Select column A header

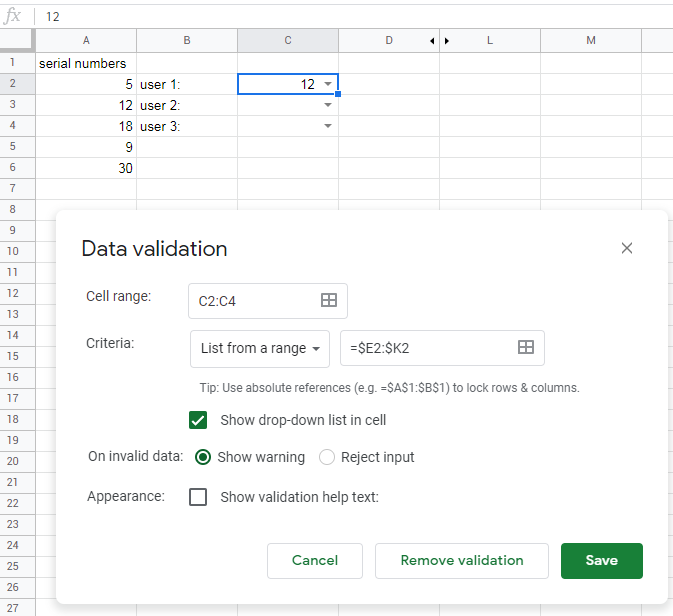point(86,40)
